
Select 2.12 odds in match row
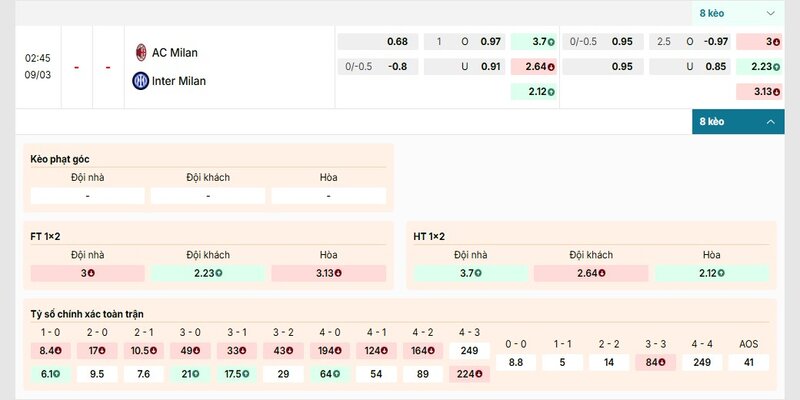534,92
